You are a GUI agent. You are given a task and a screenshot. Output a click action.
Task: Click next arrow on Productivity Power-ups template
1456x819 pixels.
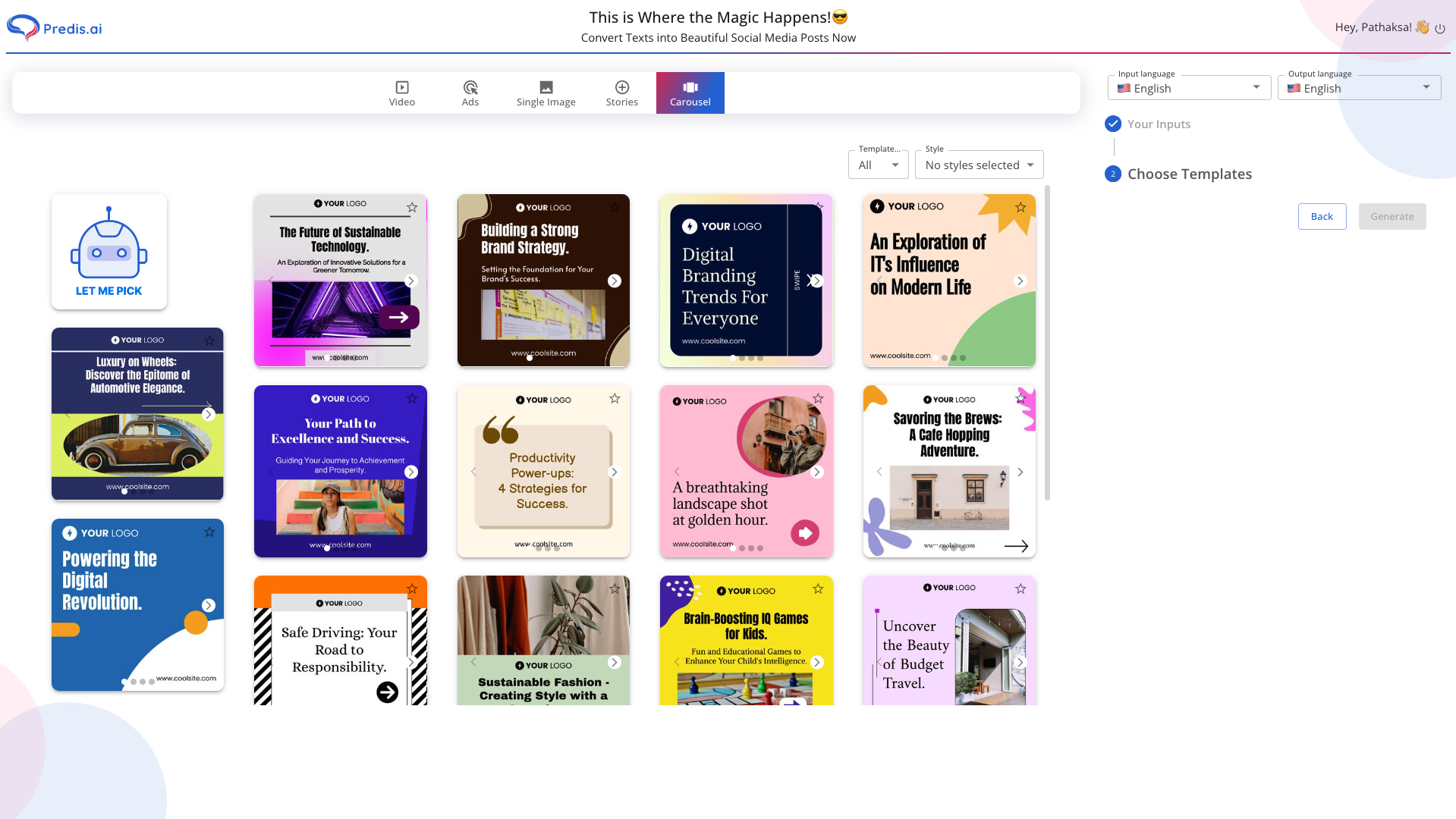(x=614, y=472)
